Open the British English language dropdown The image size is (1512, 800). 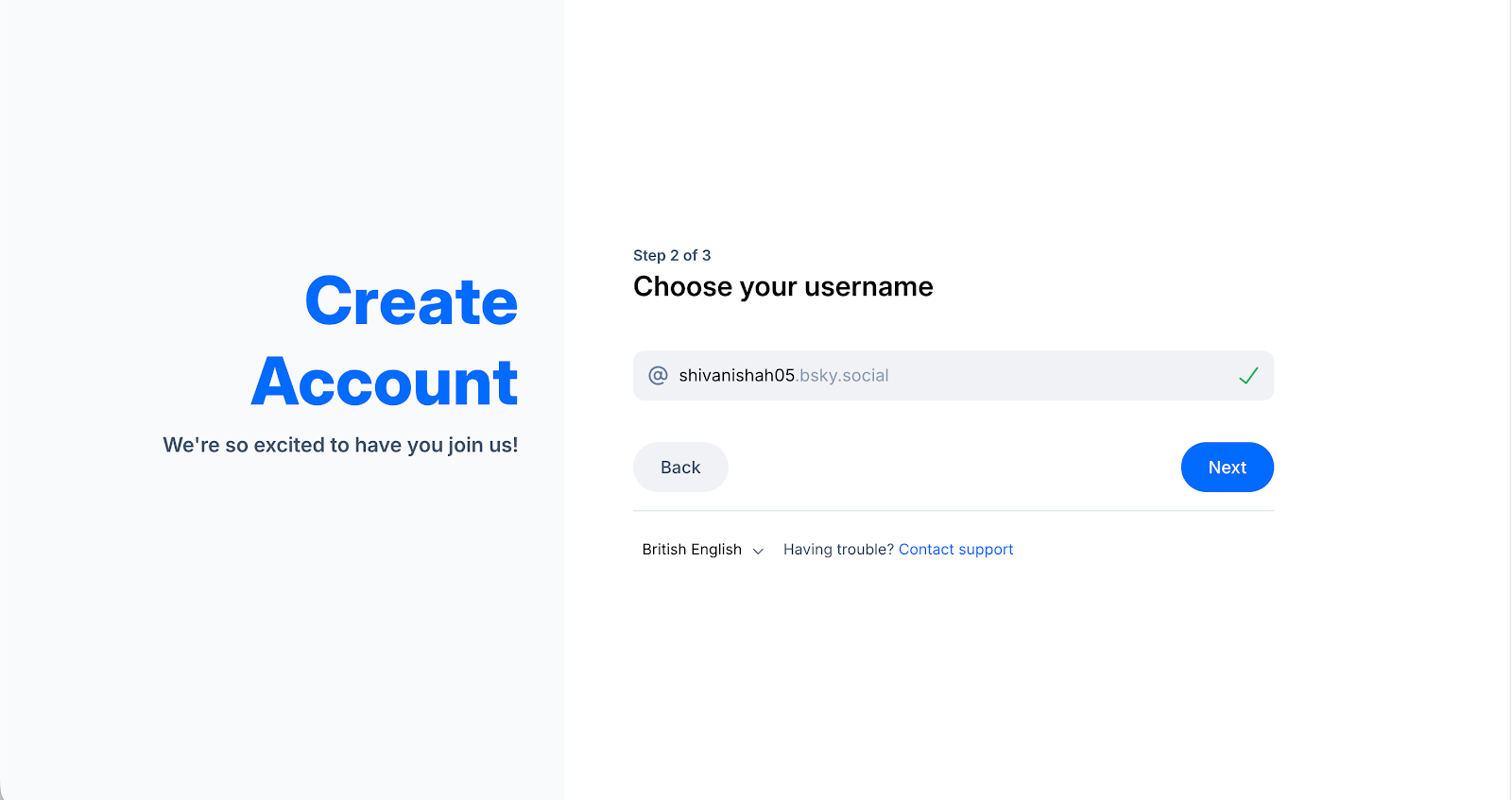[701, 549]
